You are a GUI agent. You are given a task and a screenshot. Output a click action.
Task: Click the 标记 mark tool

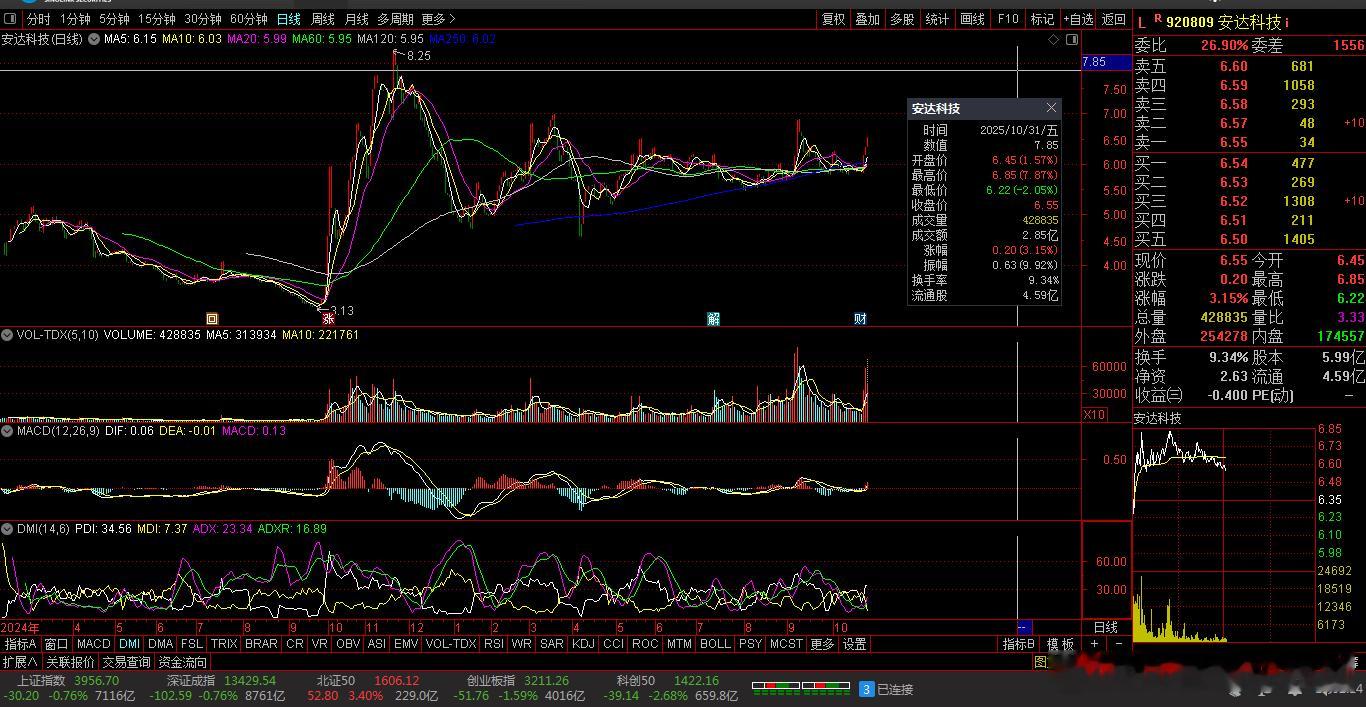pyautogui.click(x=1042, y=19)
